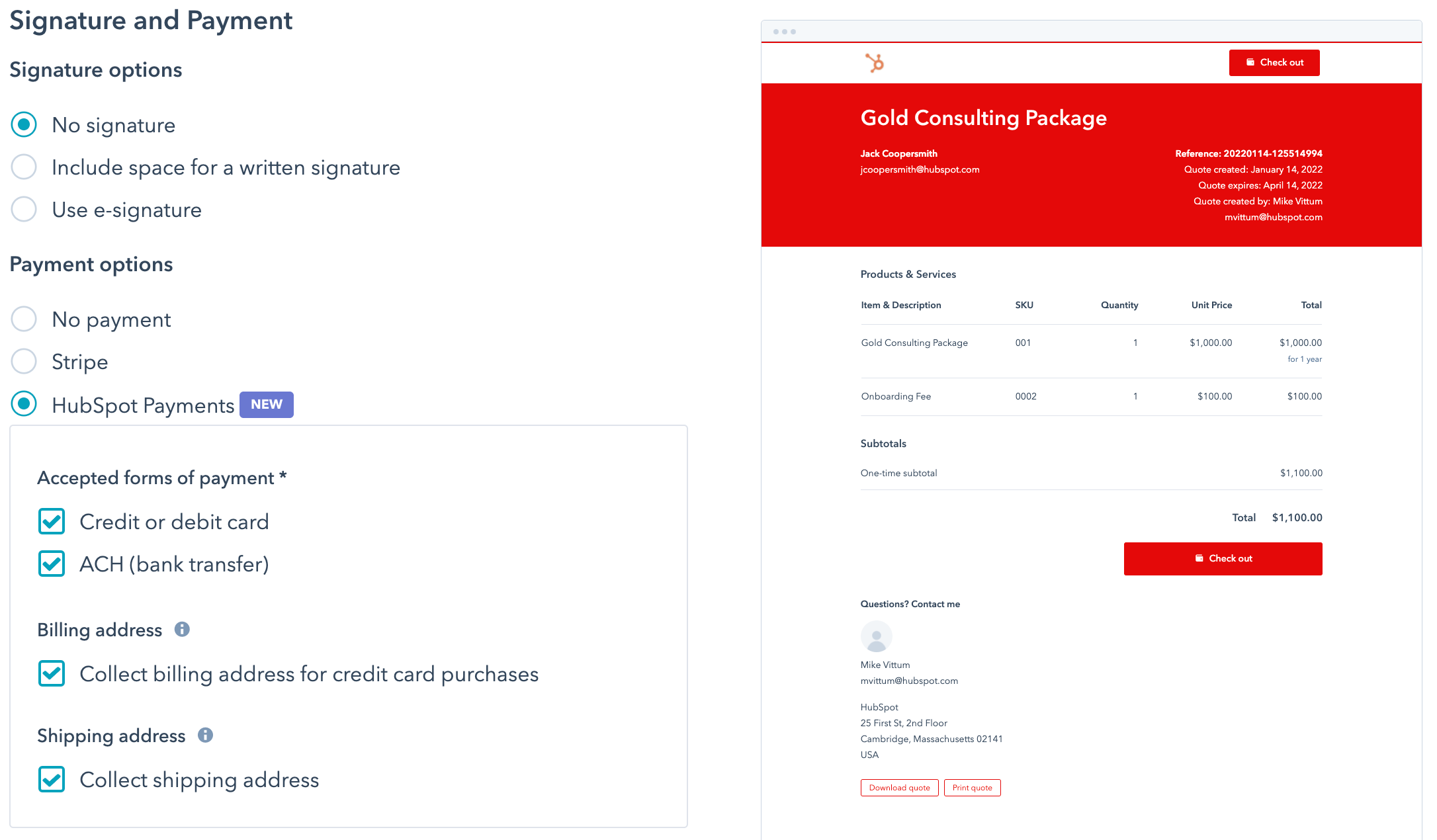Enable the ACH bank transfer checkbox
This screenshot has height=840, width=1437.
pos(52,564)
